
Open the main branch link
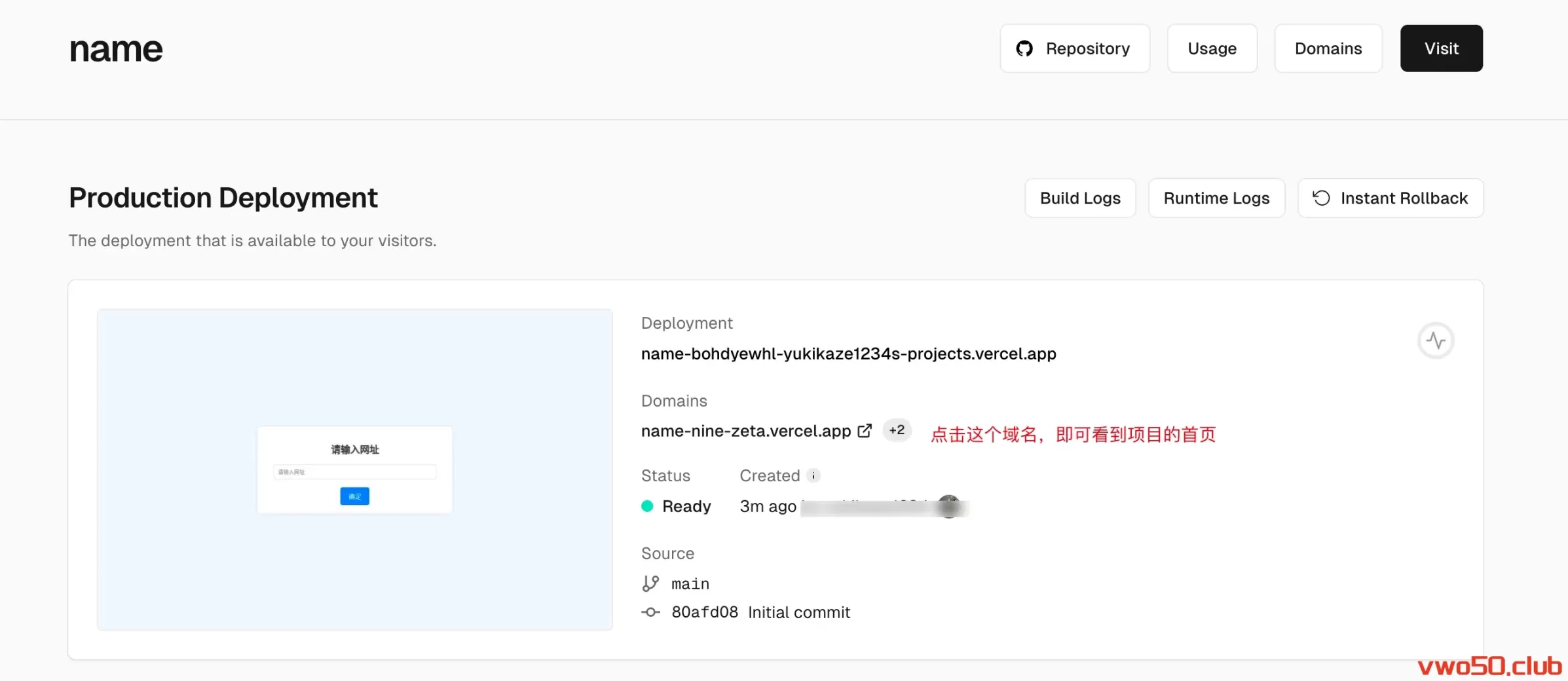pos(690,583)
